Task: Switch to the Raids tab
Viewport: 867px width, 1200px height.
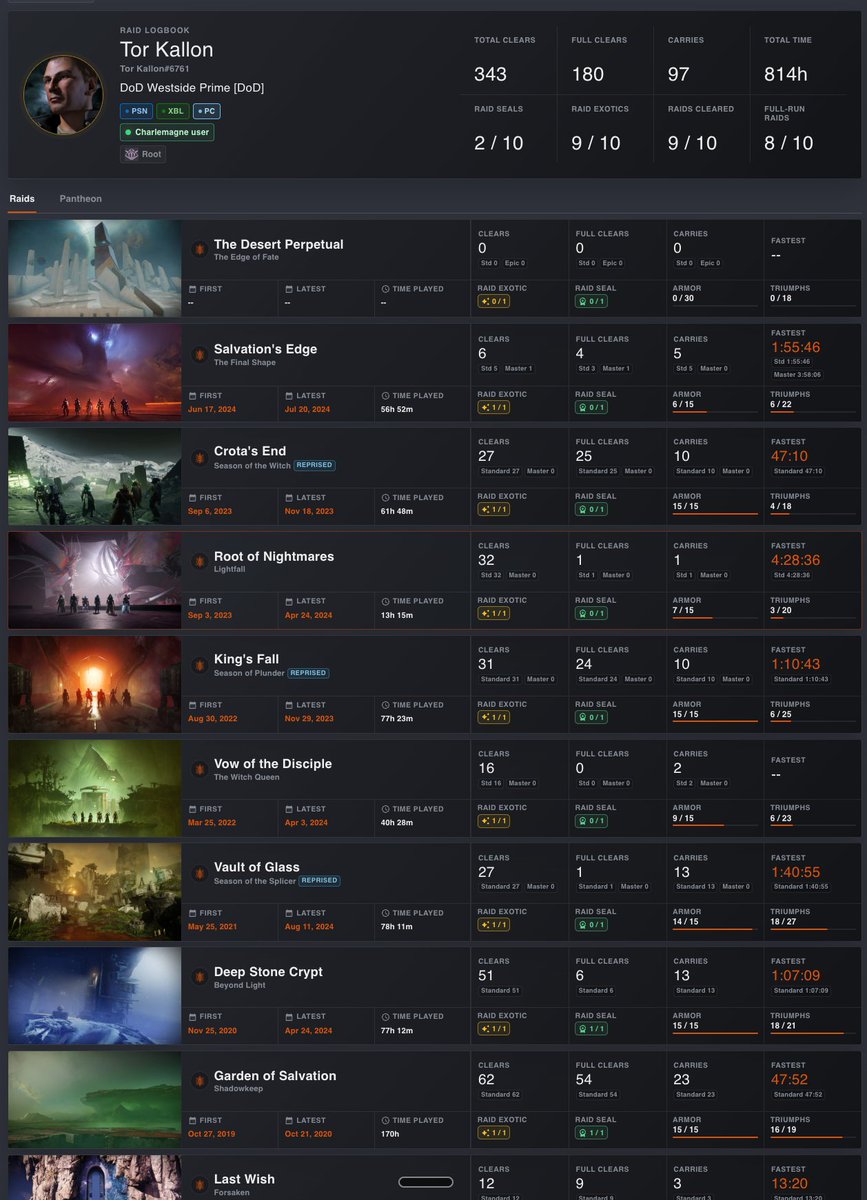Action: point(22,199)
